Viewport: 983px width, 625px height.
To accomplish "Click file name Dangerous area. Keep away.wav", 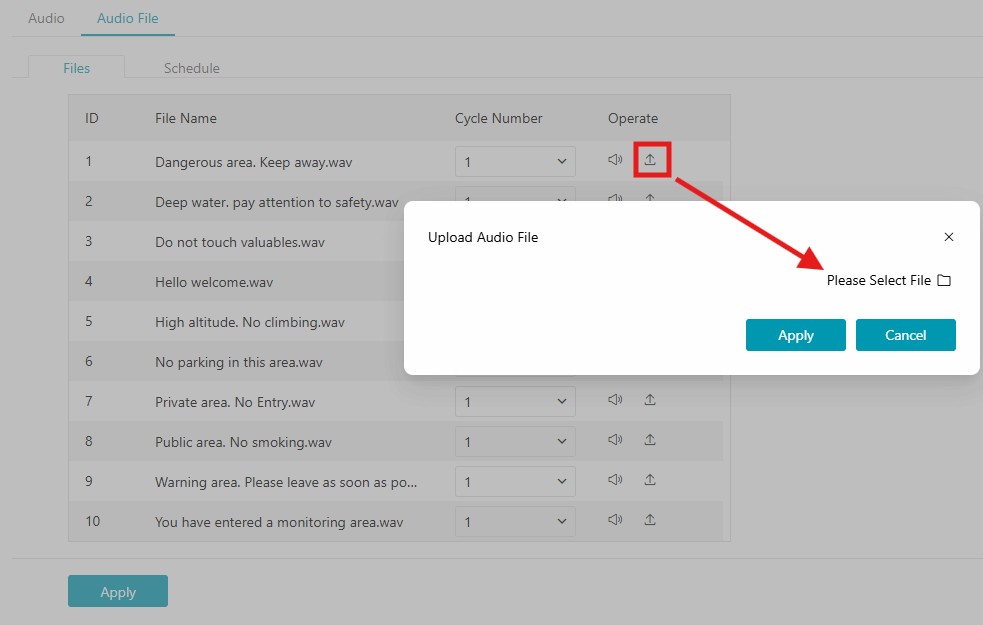I will [253, 162].
